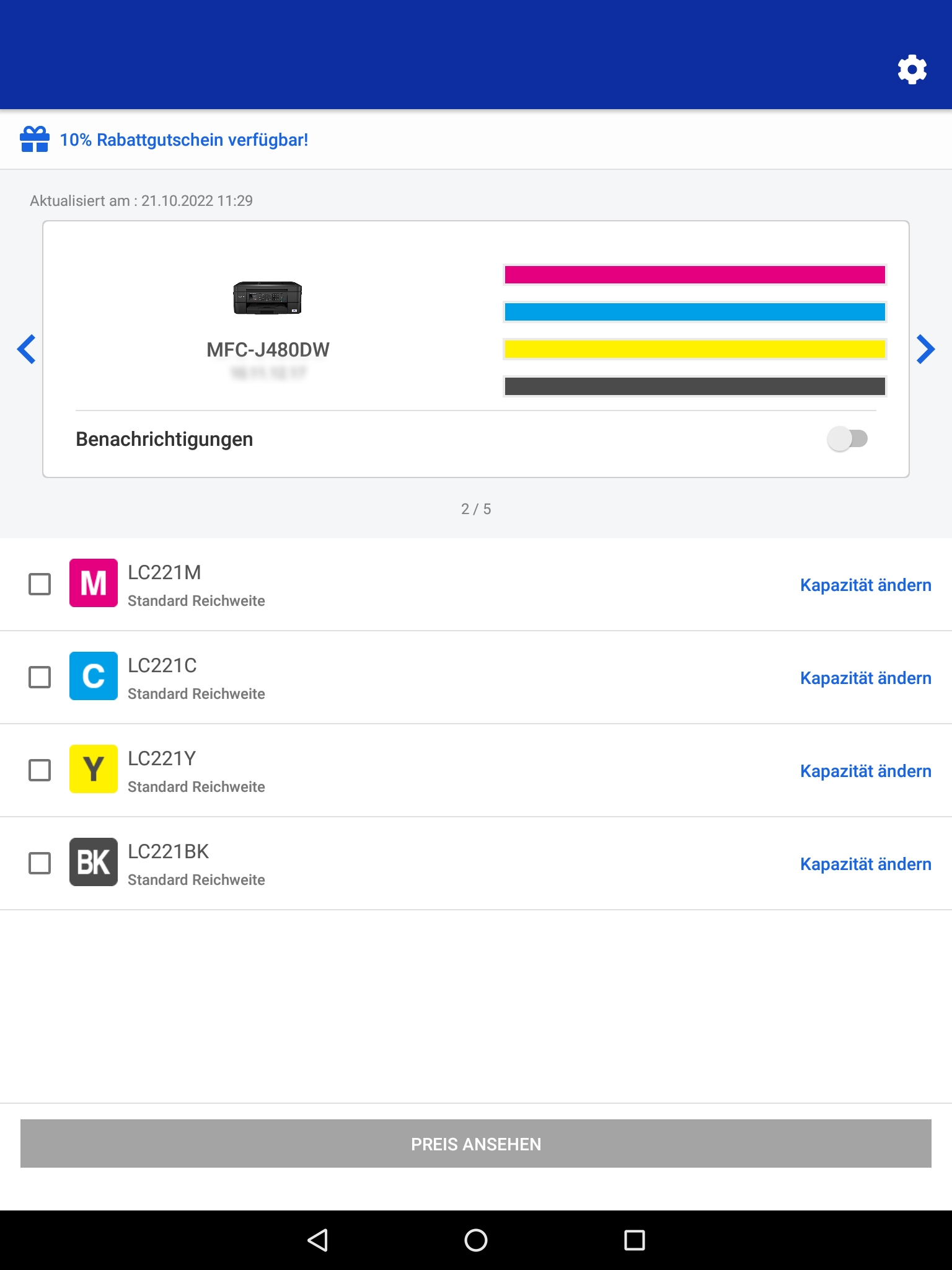Change capacity for LC221C
This screenshot has width=952, height=1270.
pos(866,678)
